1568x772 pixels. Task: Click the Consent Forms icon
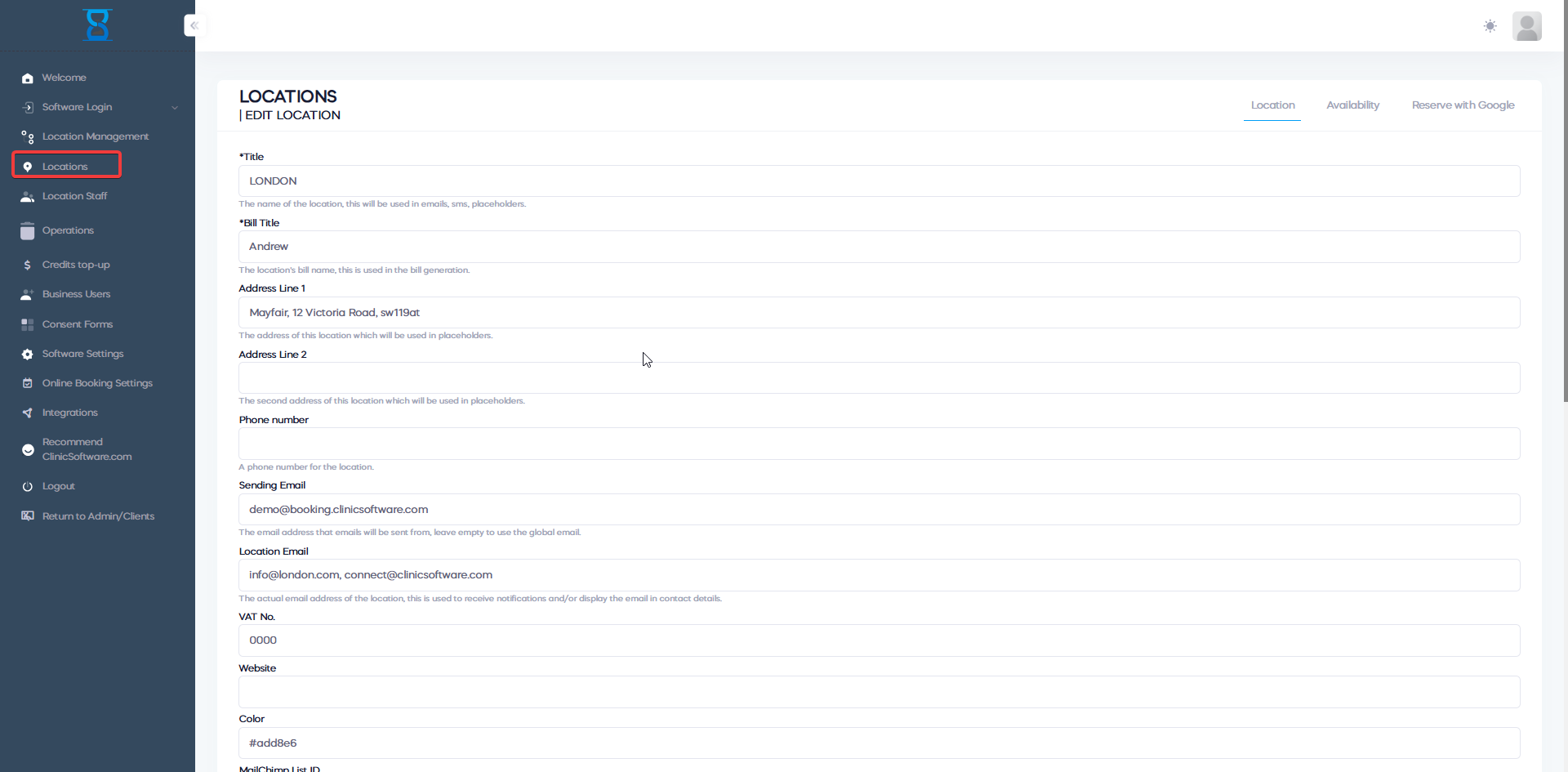(28, 325)
